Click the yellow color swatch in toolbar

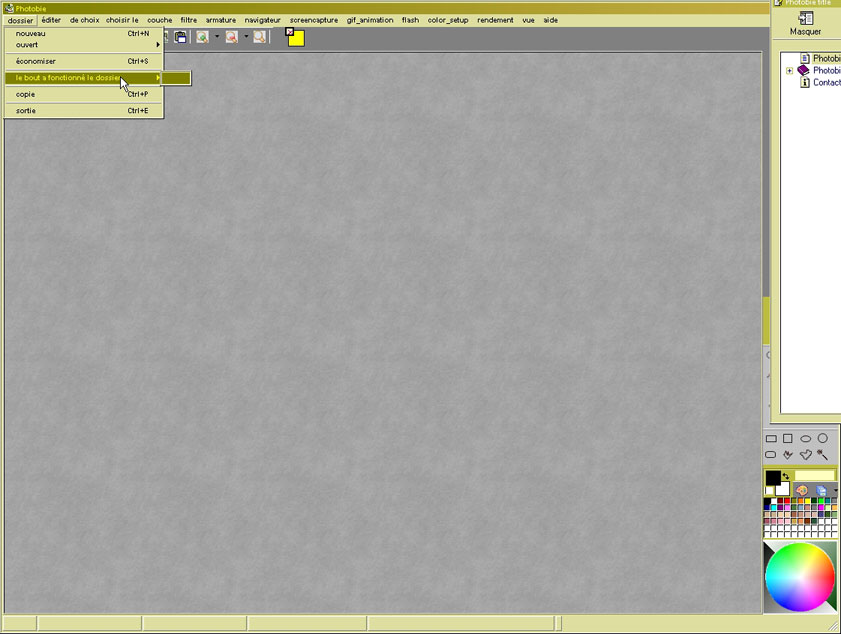[296, 38]
